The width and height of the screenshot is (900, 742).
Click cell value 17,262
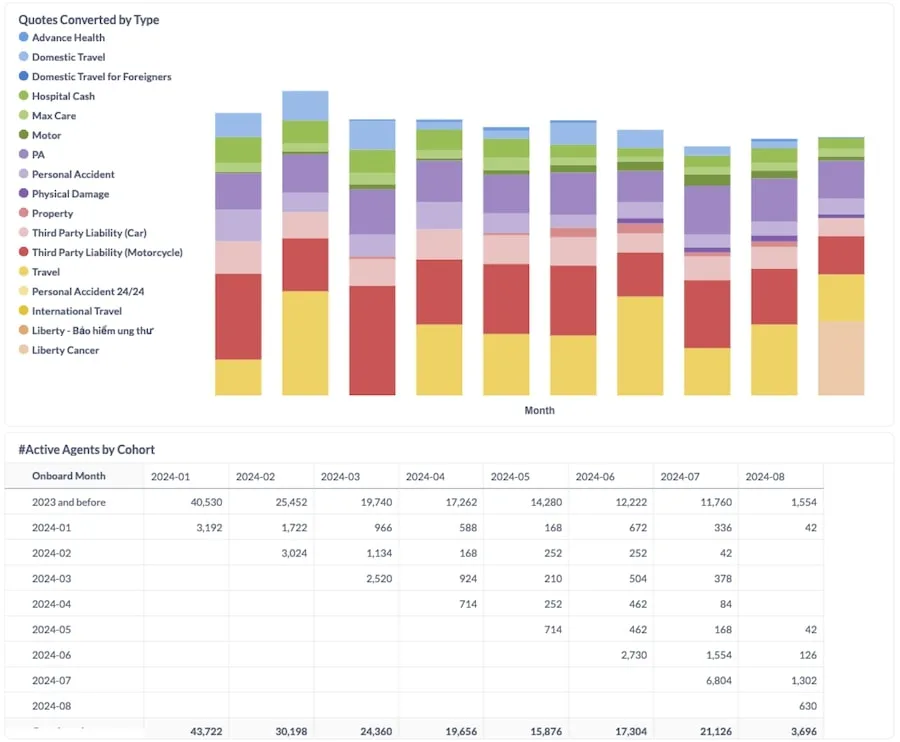coord(461,502)
